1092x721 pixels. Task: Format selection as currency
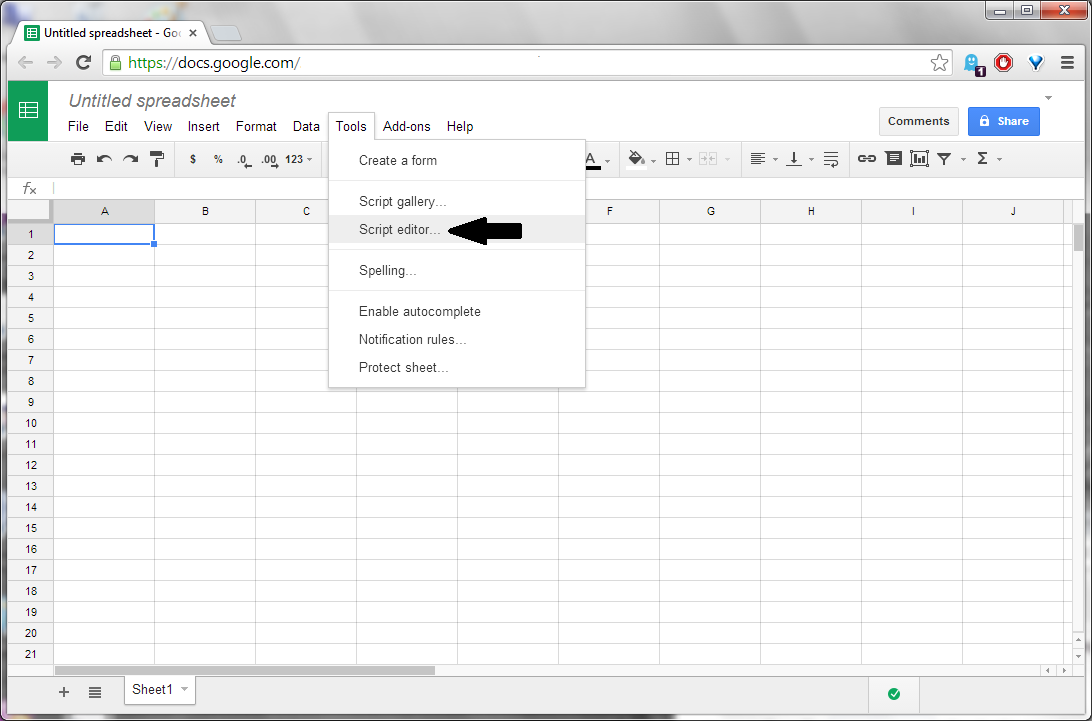click(x=193, y=158)
